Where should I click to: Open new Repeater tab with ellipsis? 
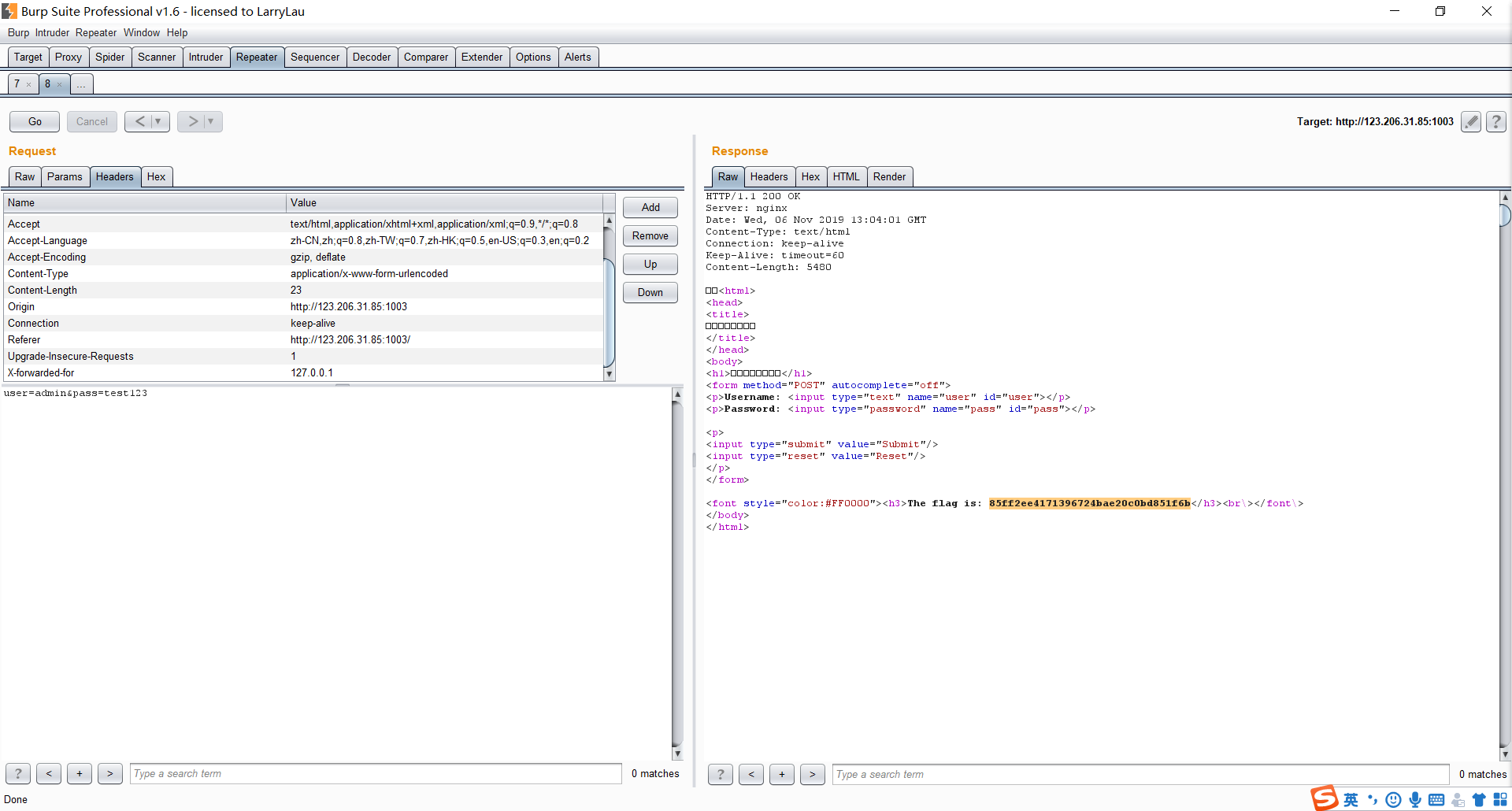pos(81,84)
